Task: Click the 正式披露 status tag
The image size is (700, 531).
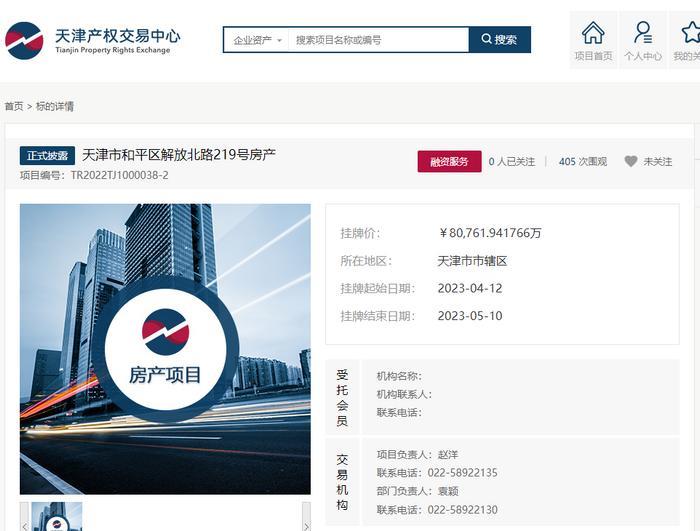Action: [47, 156]
